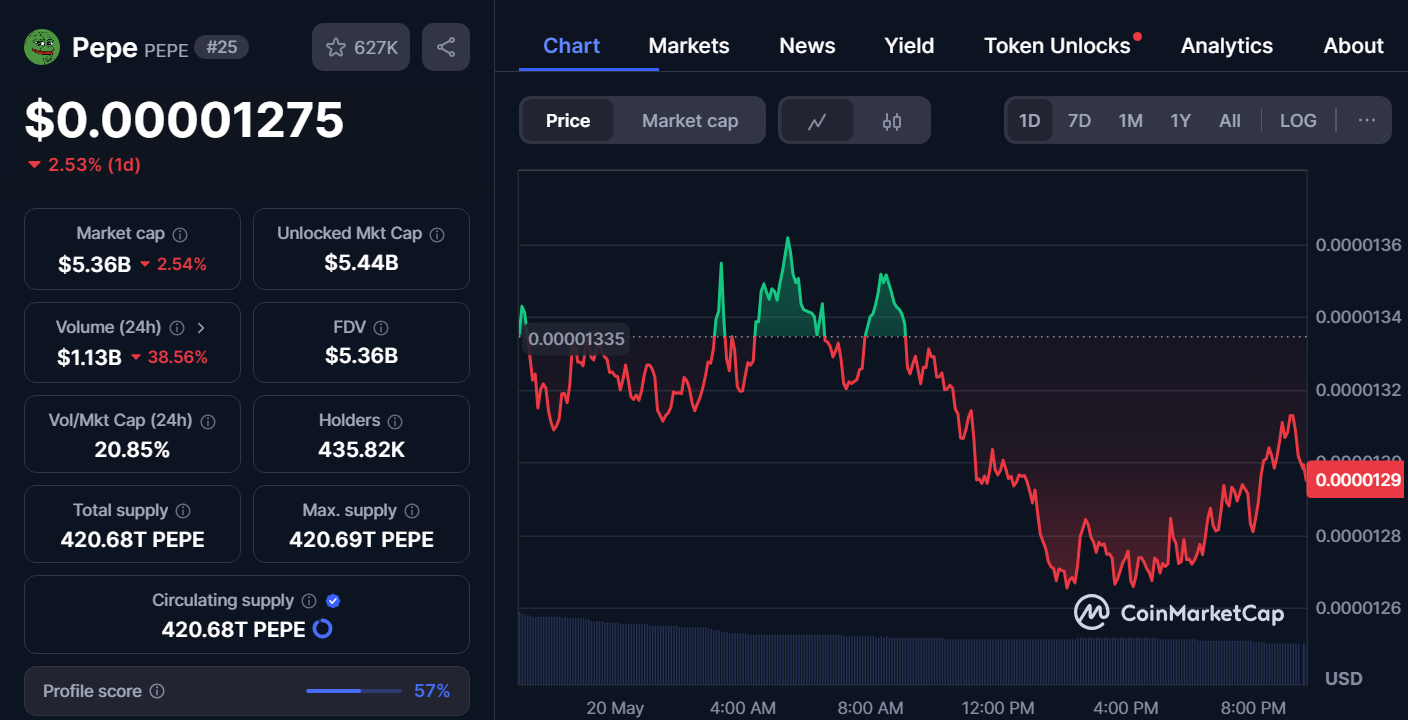Click the $1.13B volume value
The image size is (1408, 720).
point(89,357)
